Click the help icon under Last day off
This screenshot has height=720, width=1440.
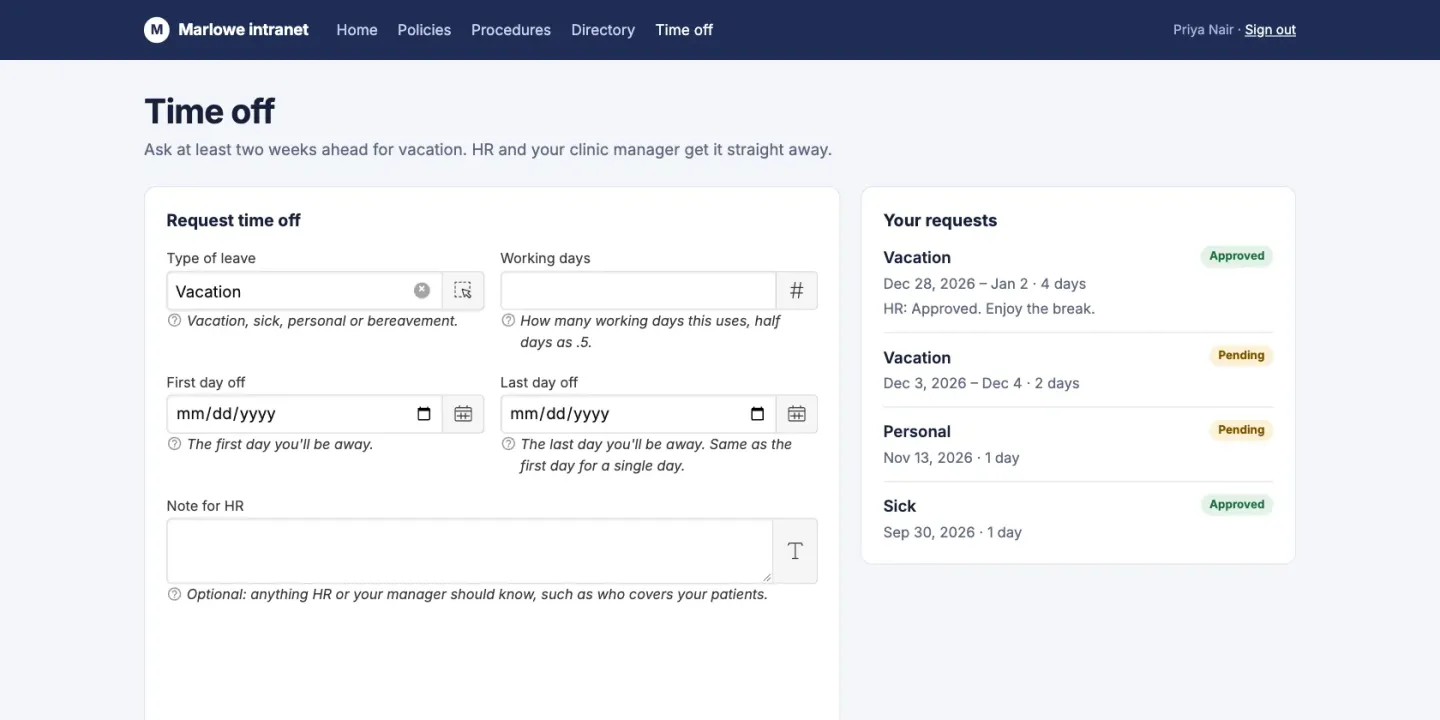[x=508, y=444]
